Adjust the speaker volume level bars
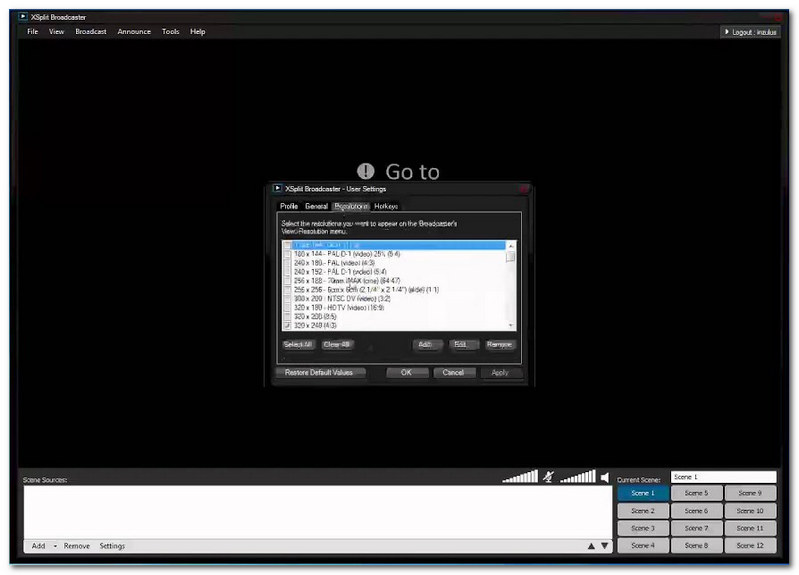Viewport: 799px width, 575px height. pos(577,476)
